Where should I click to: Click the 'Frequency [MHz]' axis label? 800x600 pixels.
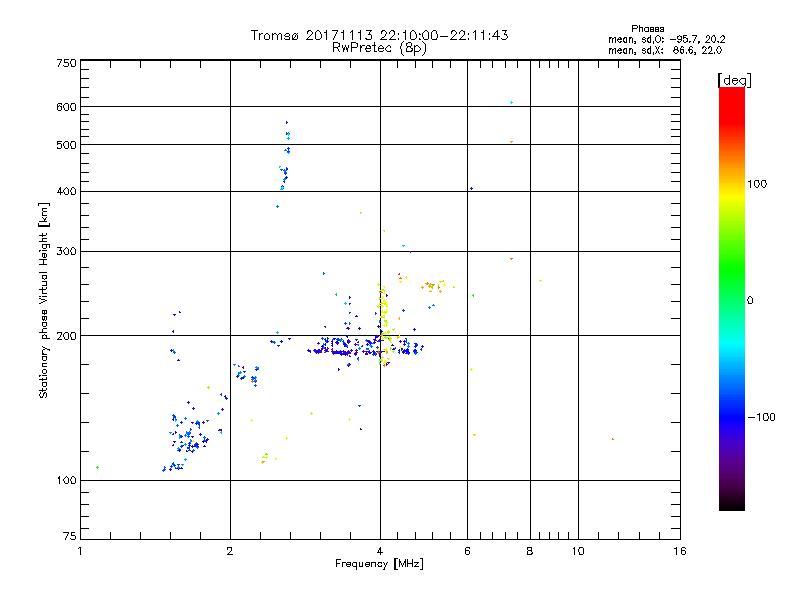[379, 564]
